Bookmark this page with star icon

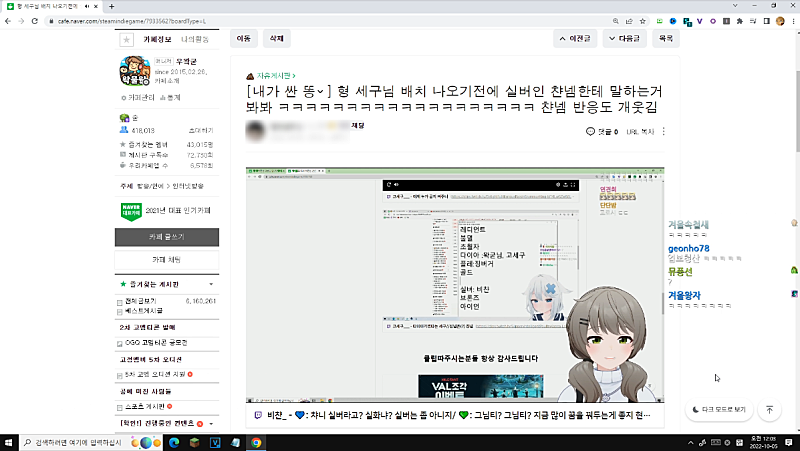coord(642,21)
